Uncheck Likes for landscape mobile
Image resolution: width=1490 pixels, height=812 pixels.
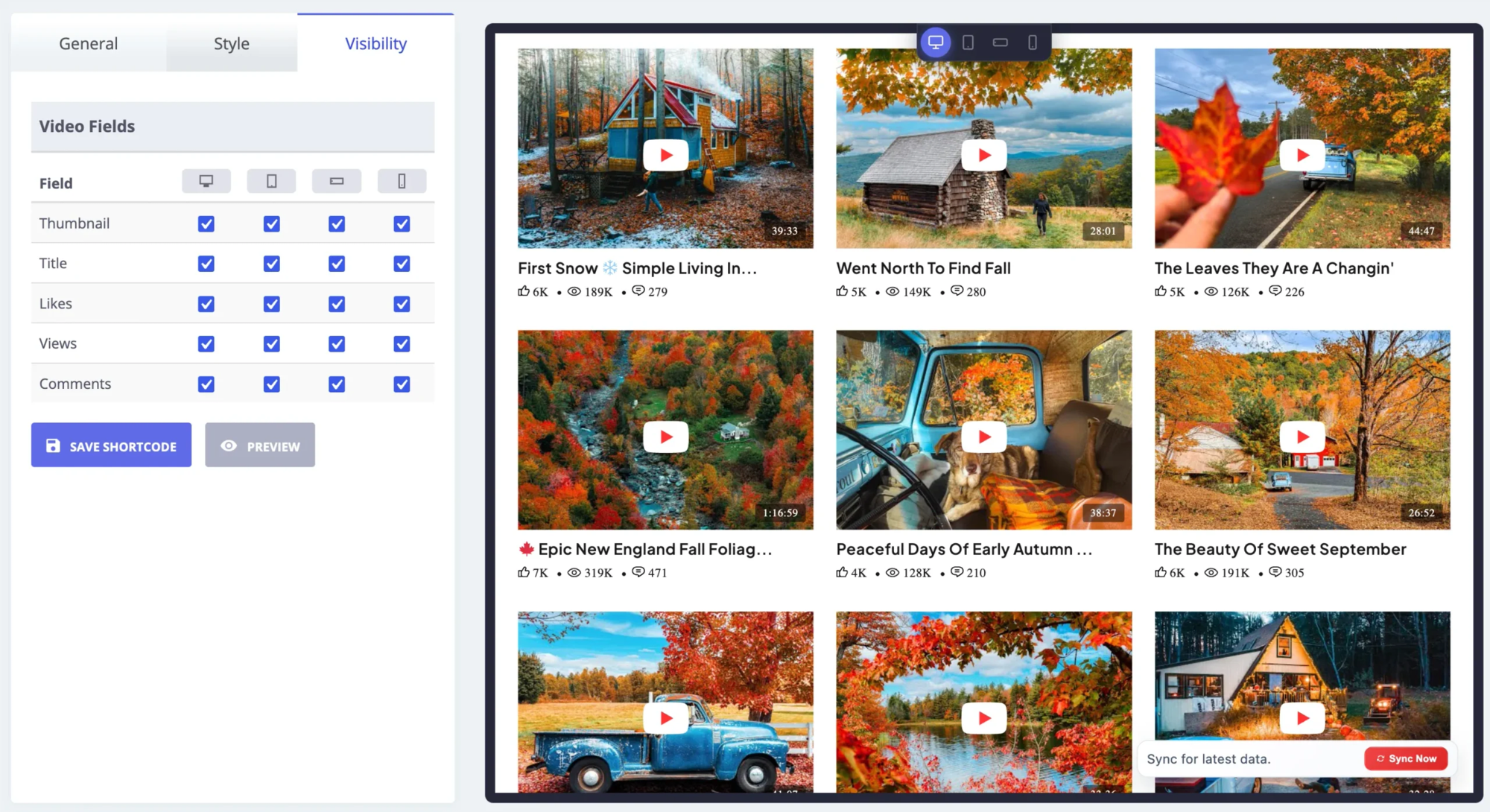337,304
